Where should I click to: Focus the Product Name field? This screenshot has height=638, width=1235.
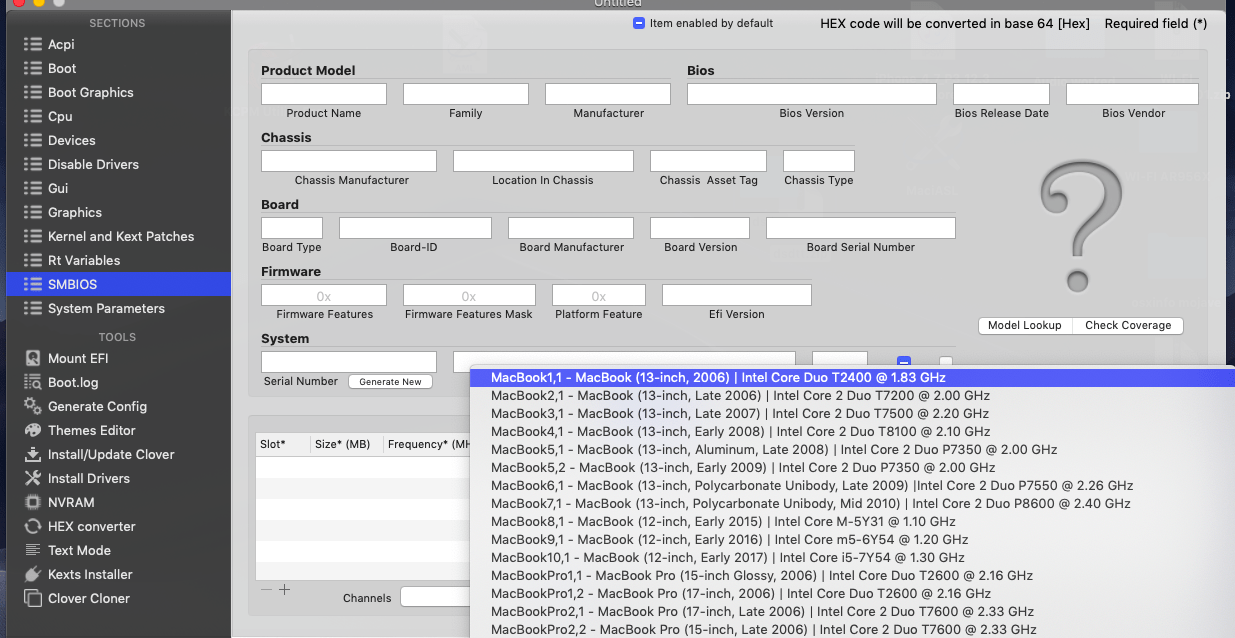pos(324,94)
